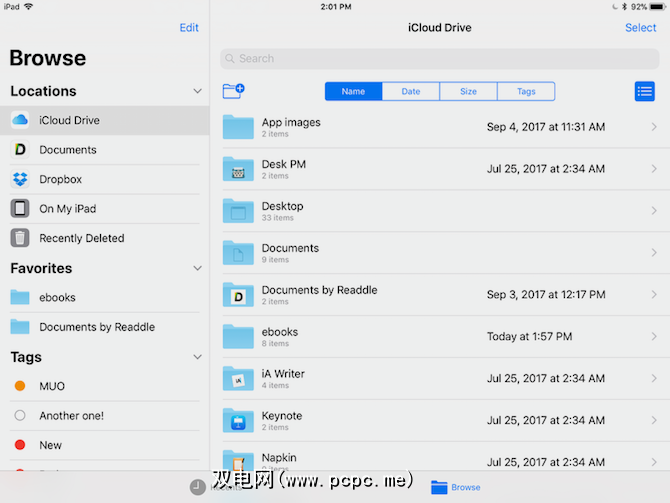The image size is (670, 503).
Task: Select 'Recently Deleted' text in Locations
Action: [x=82, y=238]
